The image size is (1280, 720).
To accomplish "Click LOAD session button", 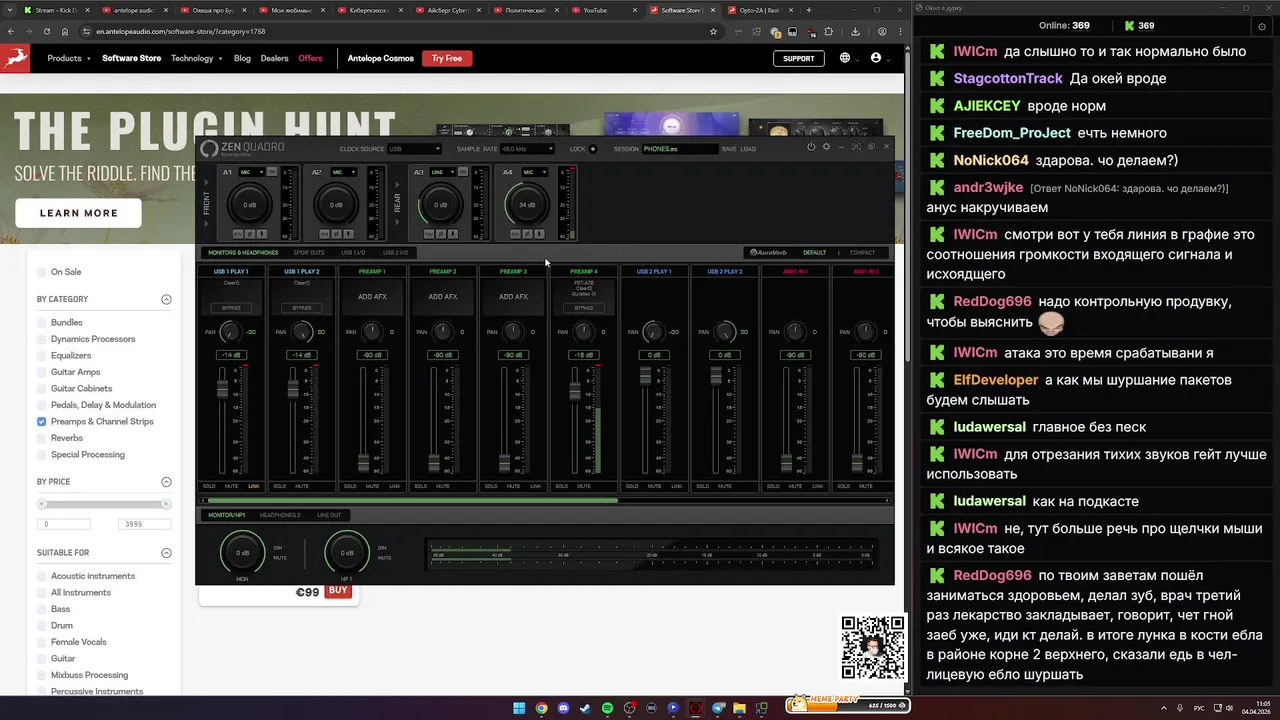I will click(748, 149).
